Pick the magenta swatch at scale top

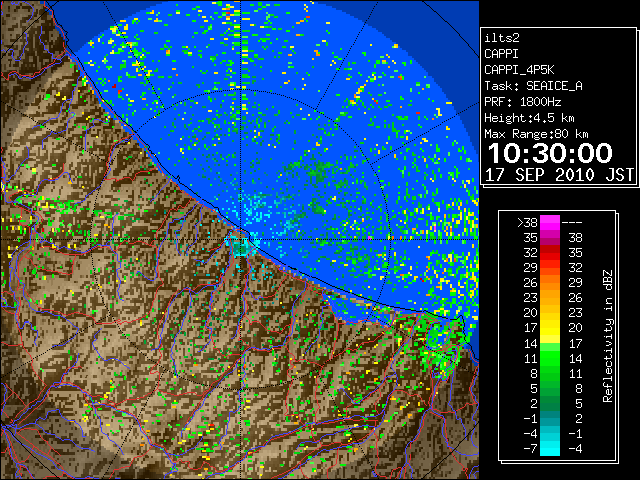pyautogui.click(x=550, y=222)
